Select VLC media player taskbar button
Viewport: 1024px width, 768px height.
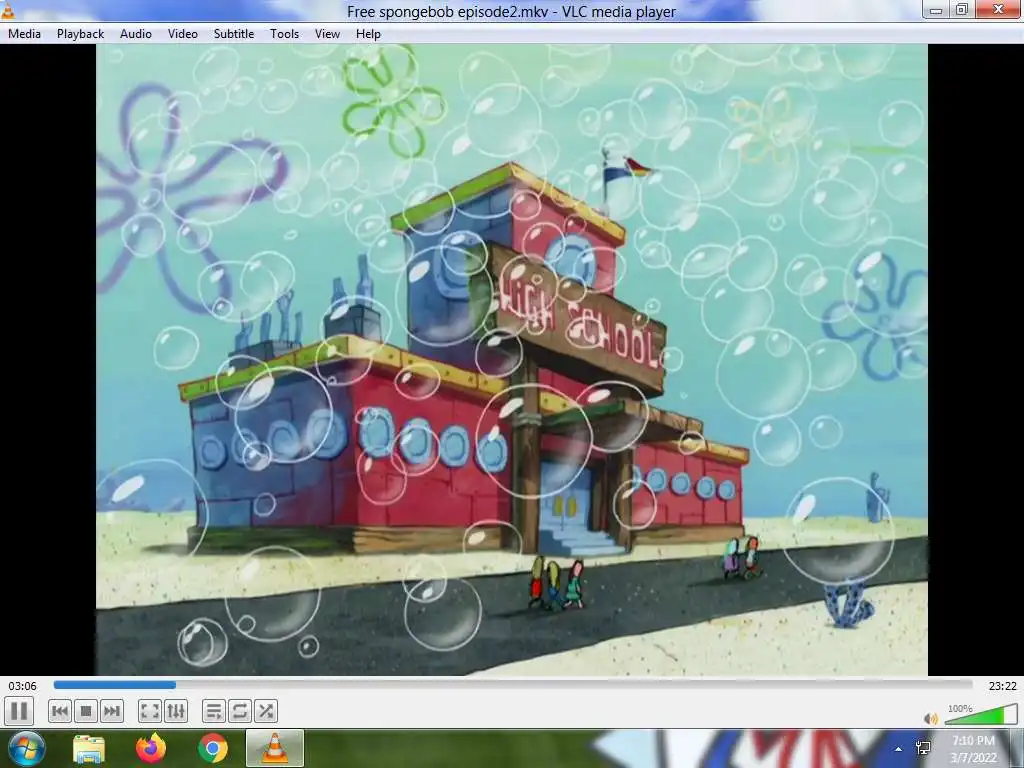tap(275, 748)
